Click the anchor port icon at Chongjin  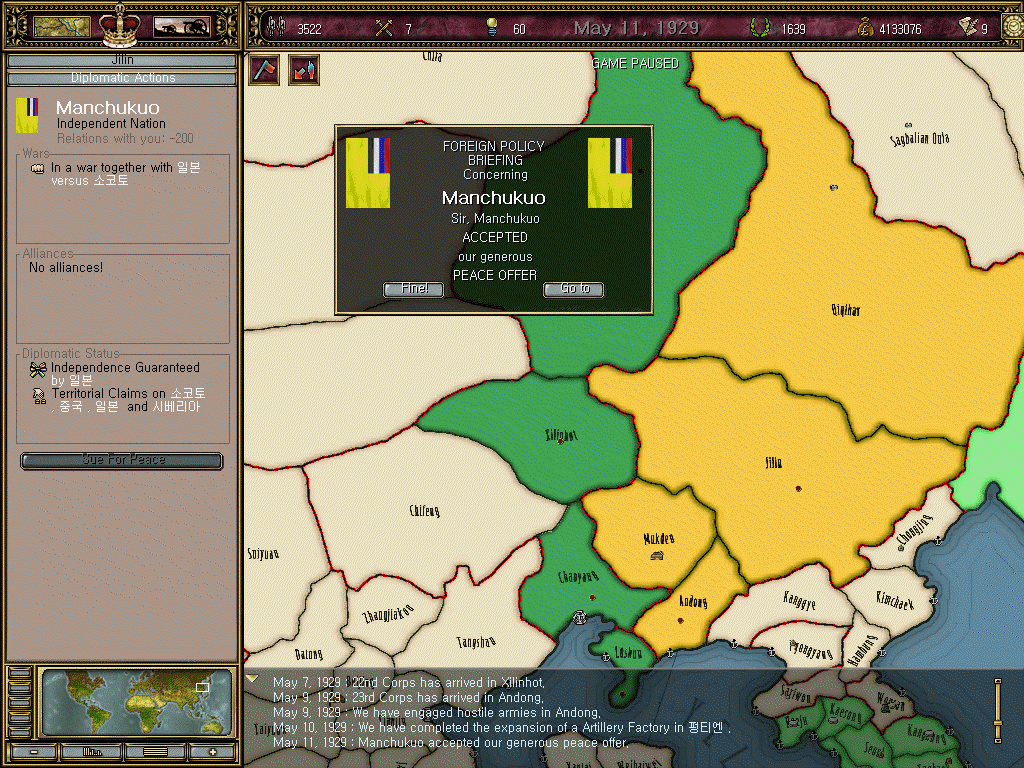(x=938, y=541)
